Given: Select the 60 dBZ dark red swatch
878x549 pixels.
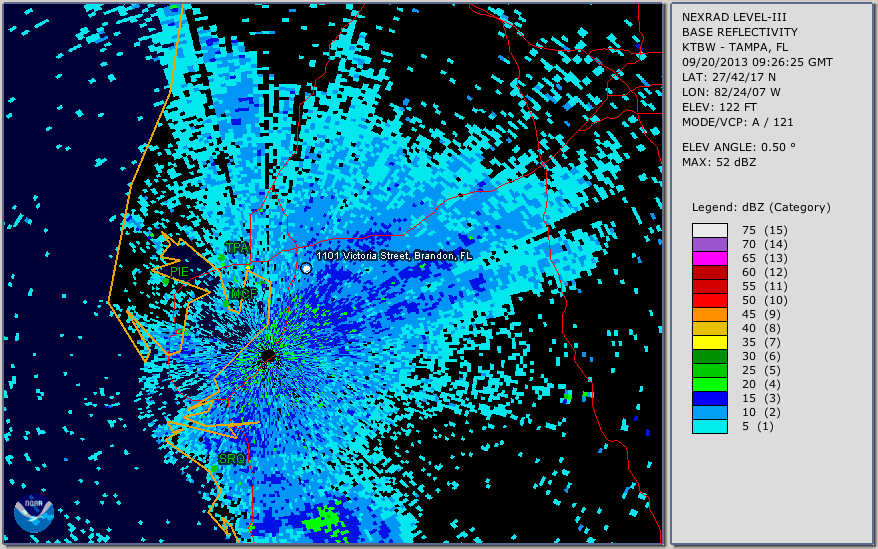Looking at the screenshot, I should pyautogui.click(x=710, y=272).
